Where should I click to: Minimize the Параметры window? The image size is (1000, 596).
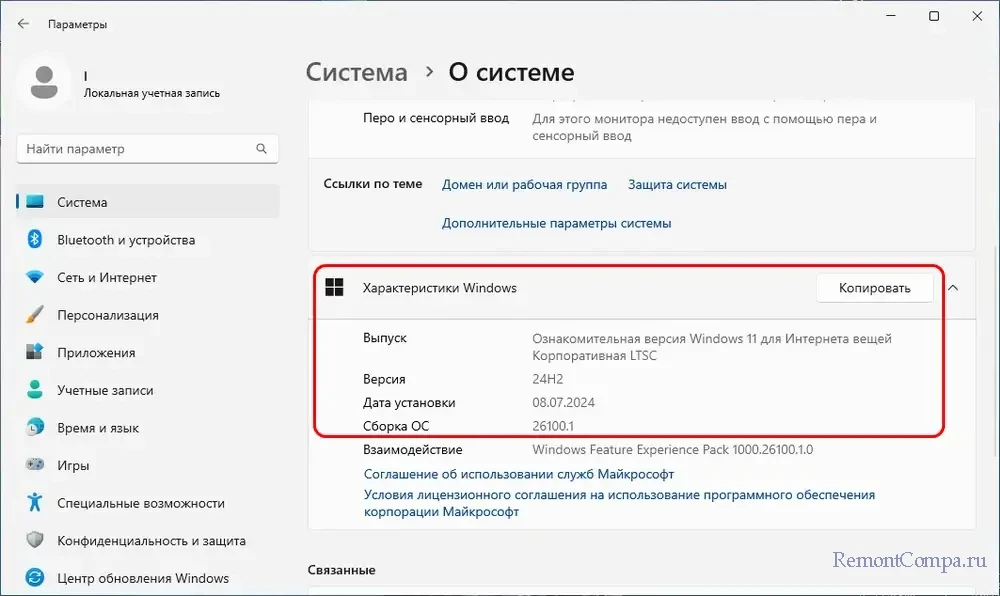pyautogui.click(x=891, y=16)
